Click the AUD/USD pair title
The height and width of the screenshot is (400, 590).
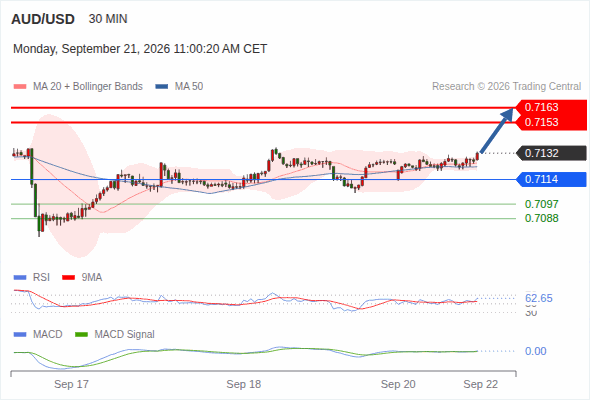[x=43, y=19]
